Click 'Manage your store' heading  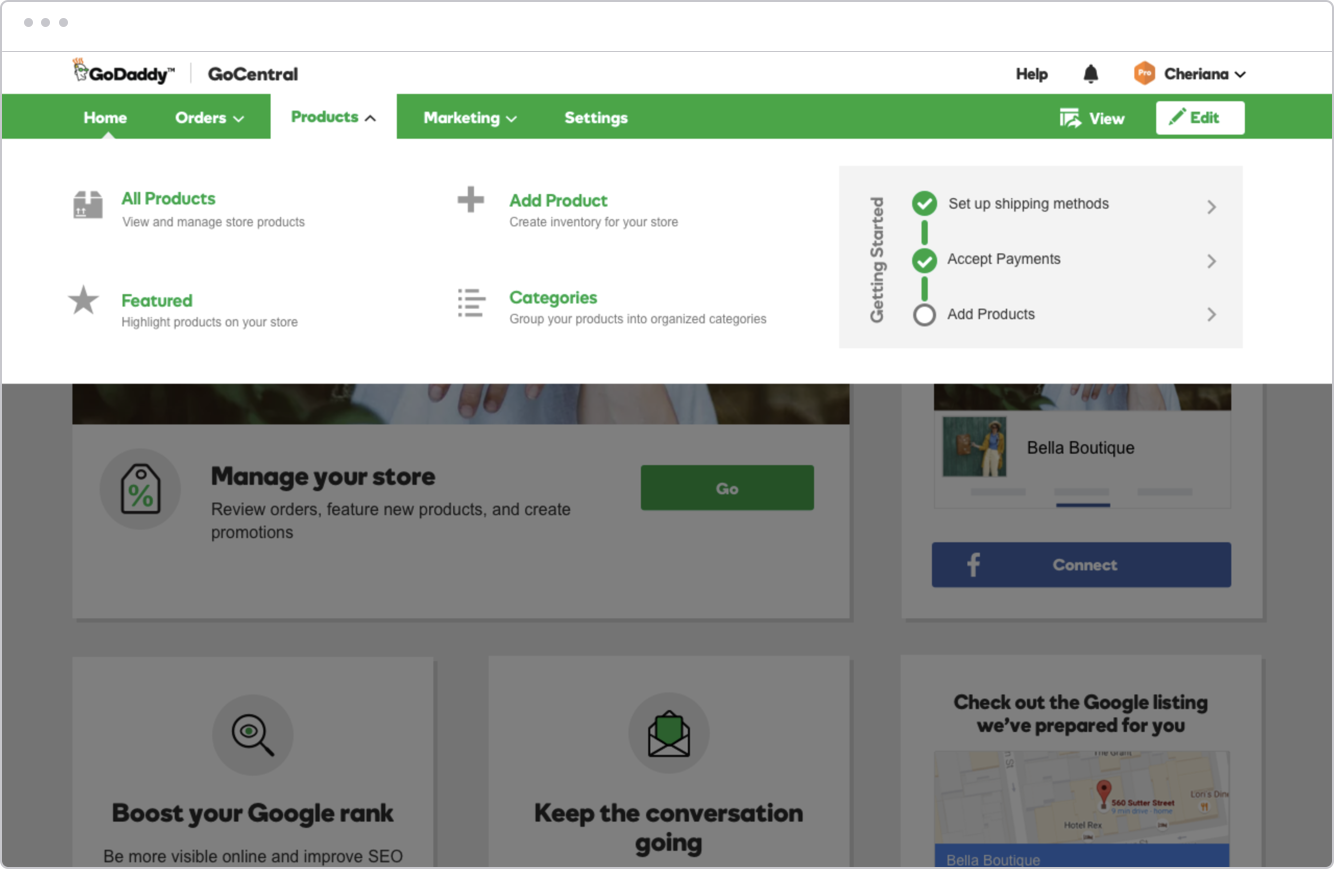323,477
